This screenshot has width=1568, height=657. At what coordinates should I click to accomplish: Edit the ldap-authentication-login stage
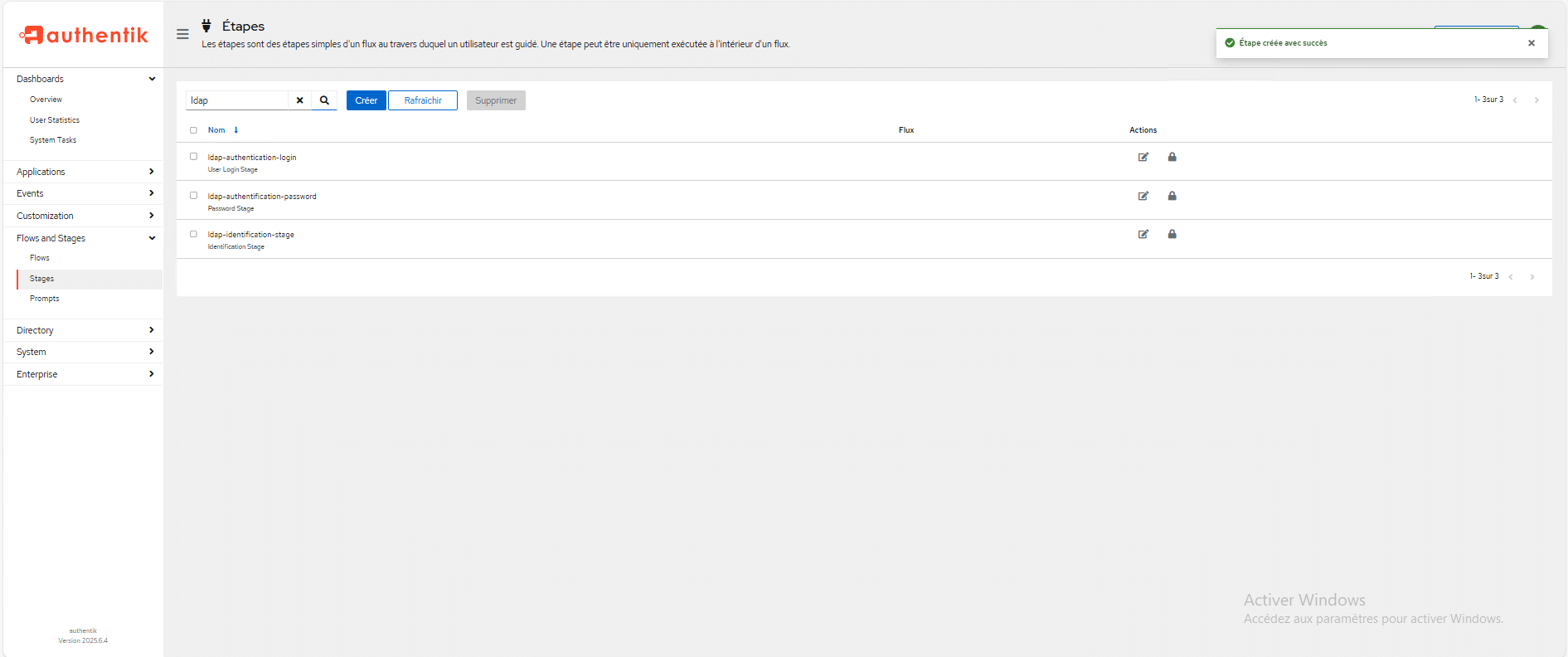pos(1143,157)
